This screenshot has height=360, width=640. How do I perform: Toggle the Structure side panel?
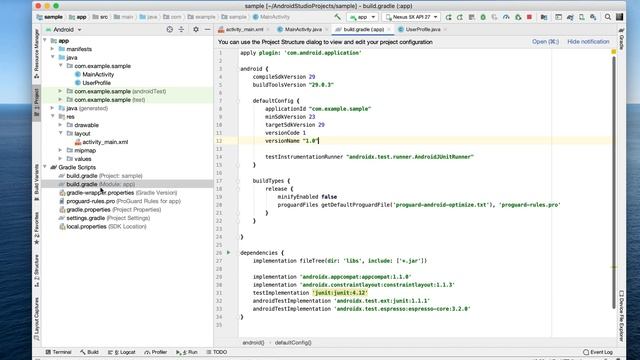tap(36, 270)
